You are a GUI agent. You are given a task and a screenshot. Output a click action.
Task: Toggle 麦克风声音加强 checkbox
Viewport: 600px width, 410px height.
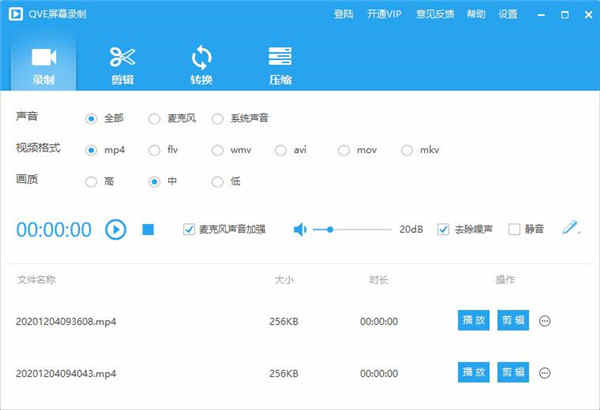189,229
